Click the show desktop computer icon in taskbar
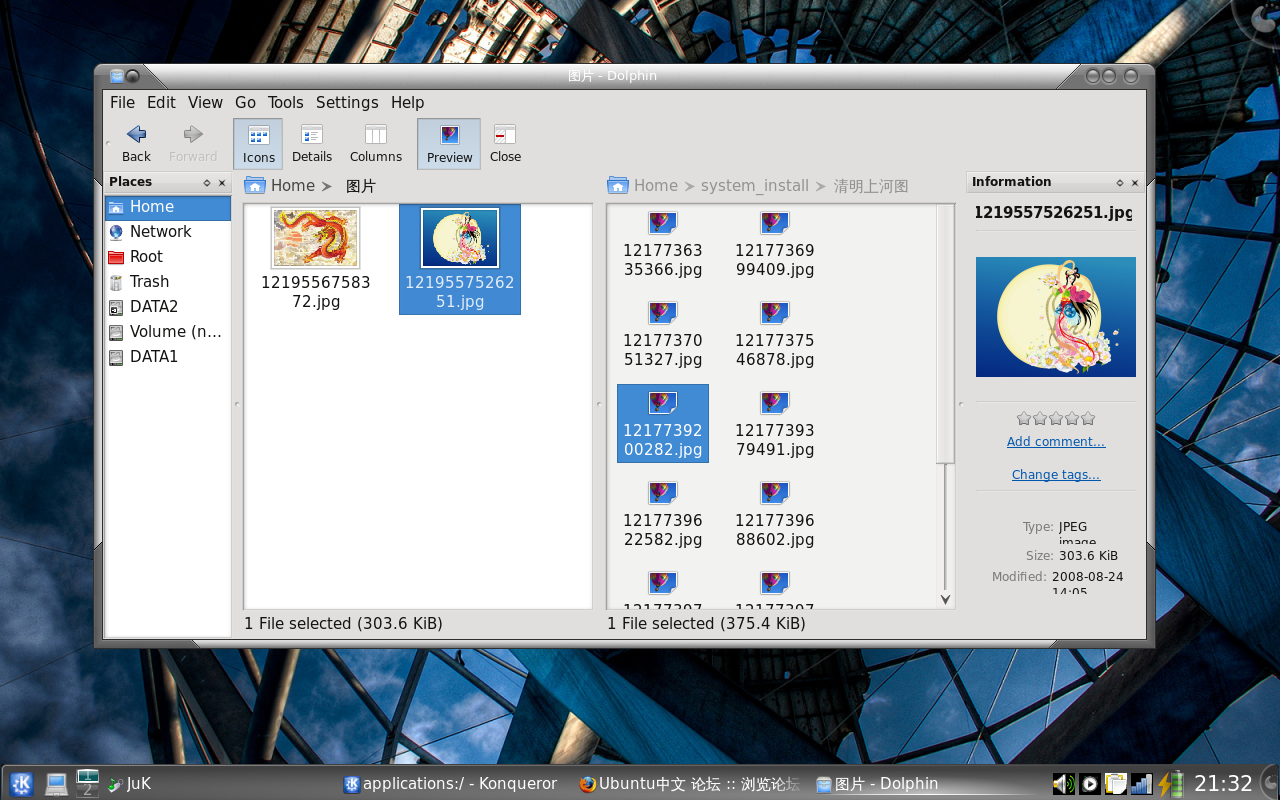Viewport: 1280px width, 800px height. click(56, 784)
